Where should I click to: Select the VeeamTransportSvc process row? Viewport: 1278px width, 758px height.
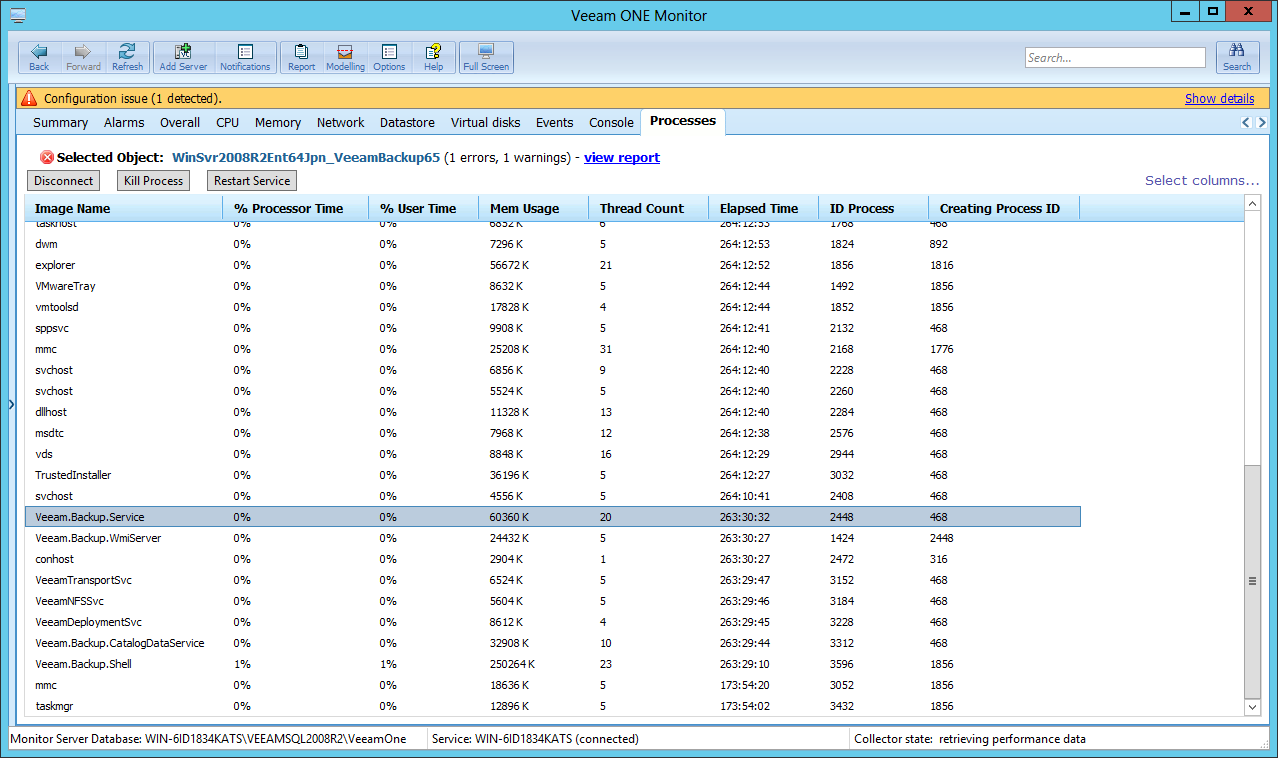click(x=553, y=580)
